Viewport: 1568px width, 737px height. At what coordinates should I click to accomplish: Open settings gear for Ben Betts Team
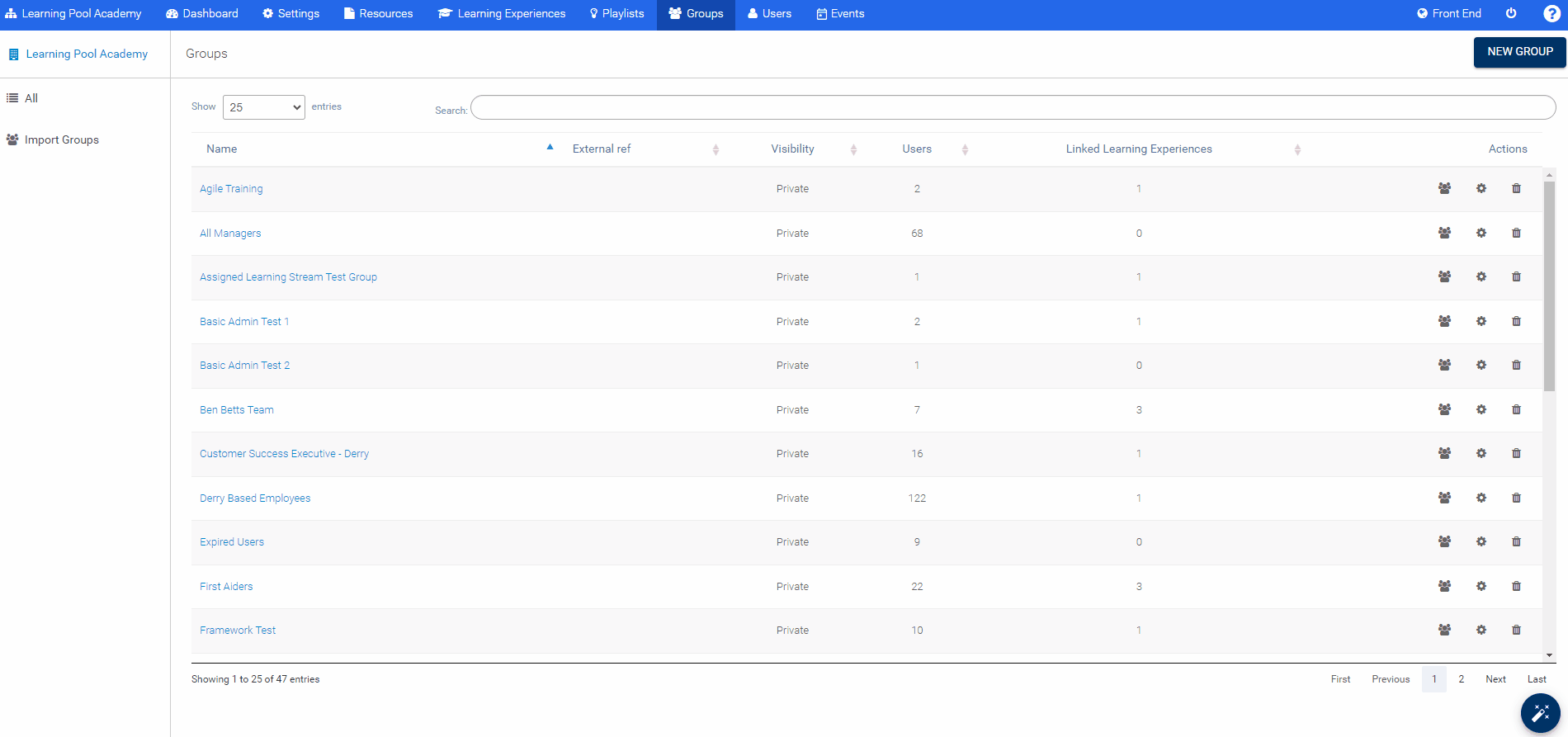pos(1481,409)
